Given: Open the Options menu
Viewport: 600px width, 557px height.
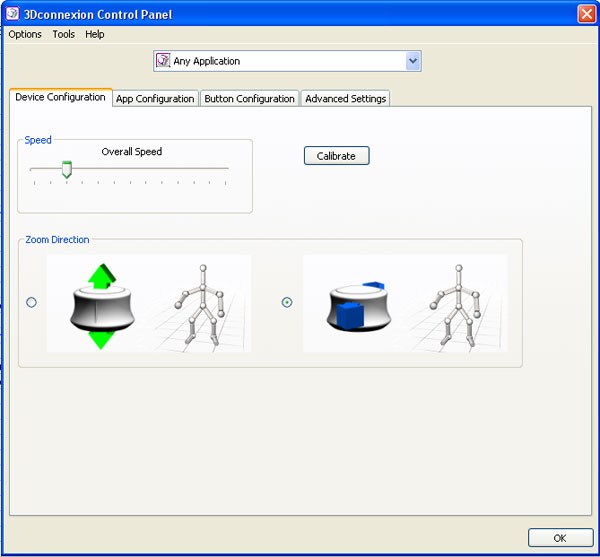Looking at the screenshot, I should 25,34.
